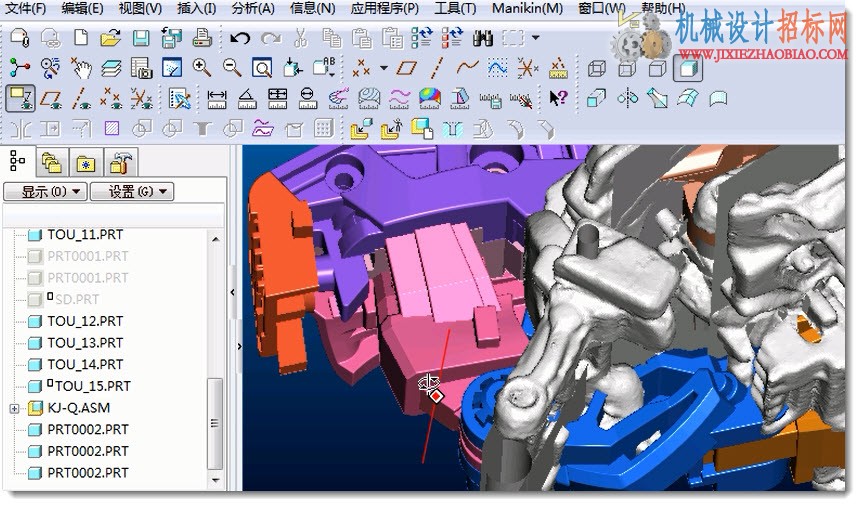Click the new file icon
Screen dimensions: 860x506
[81, 38]
